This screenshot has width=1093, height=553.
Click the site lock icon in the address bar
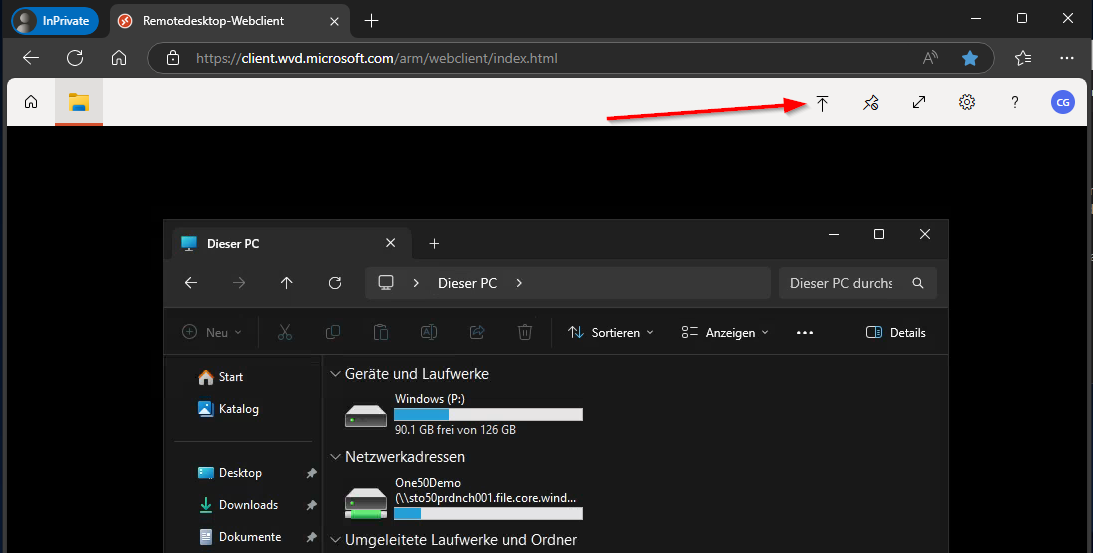tap(173, 59)
